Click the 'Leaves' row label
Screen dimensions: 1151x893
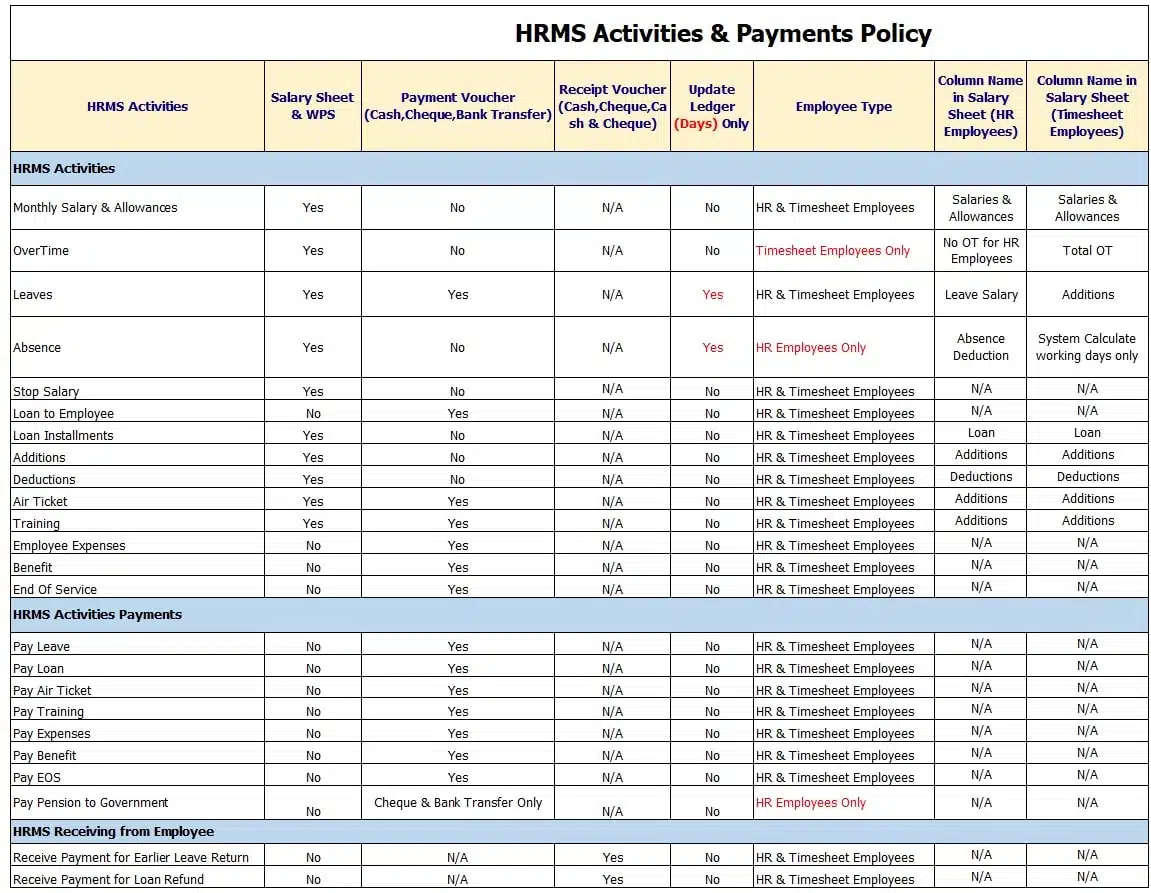[x=33, y=294]
